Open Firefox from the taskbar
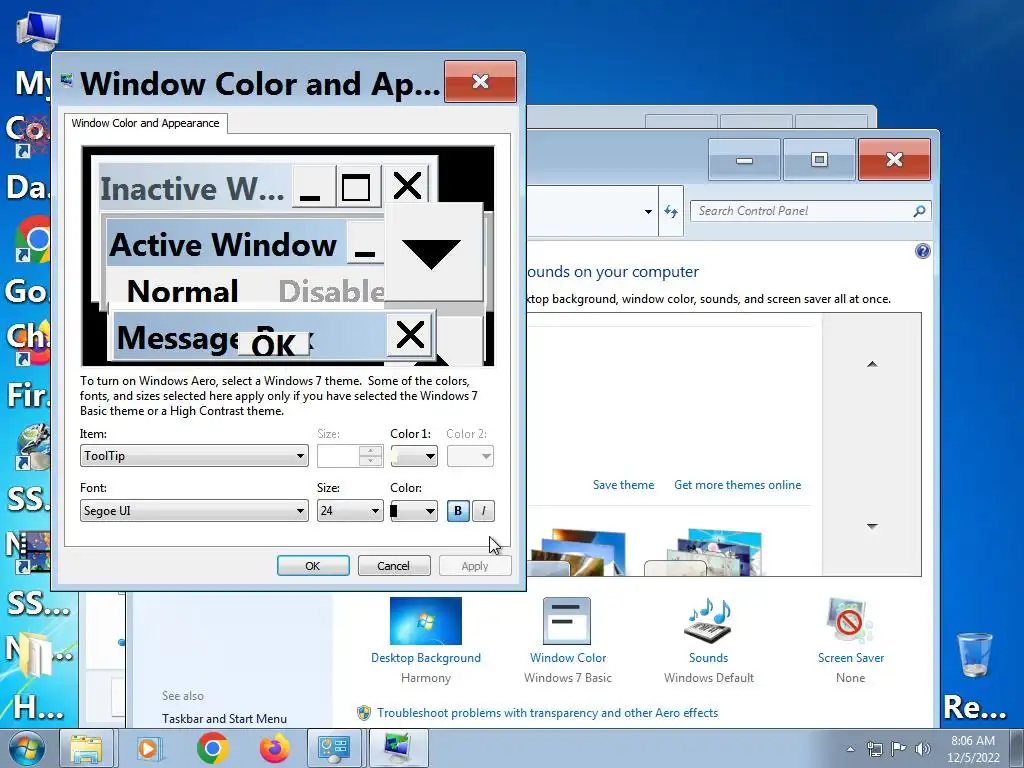This screenshot has height=768, width=1024. pos(274,748)
